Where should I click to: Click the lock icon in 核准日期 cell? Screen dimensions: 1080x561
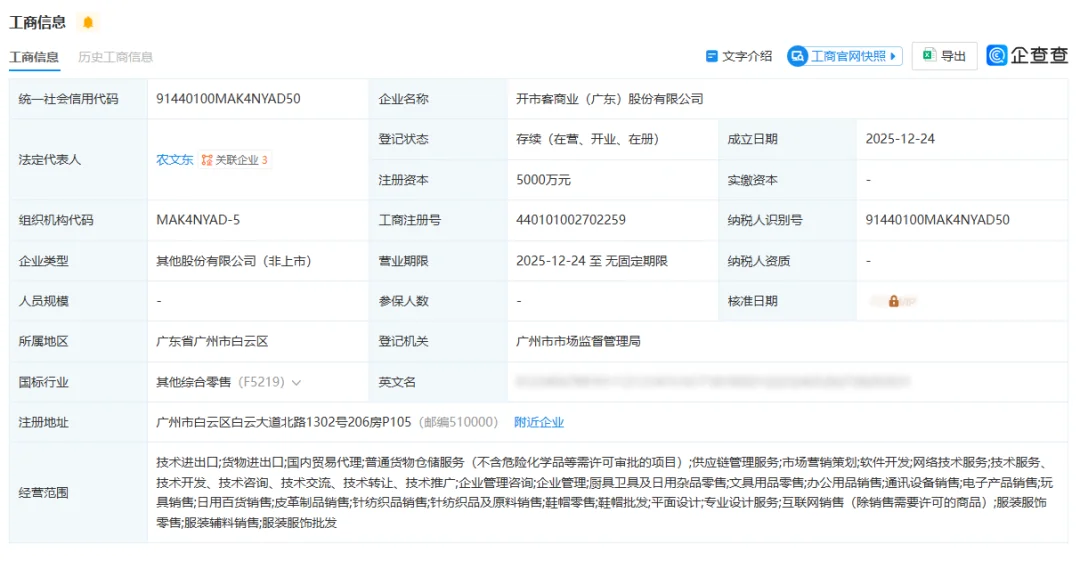pos(893,301)
